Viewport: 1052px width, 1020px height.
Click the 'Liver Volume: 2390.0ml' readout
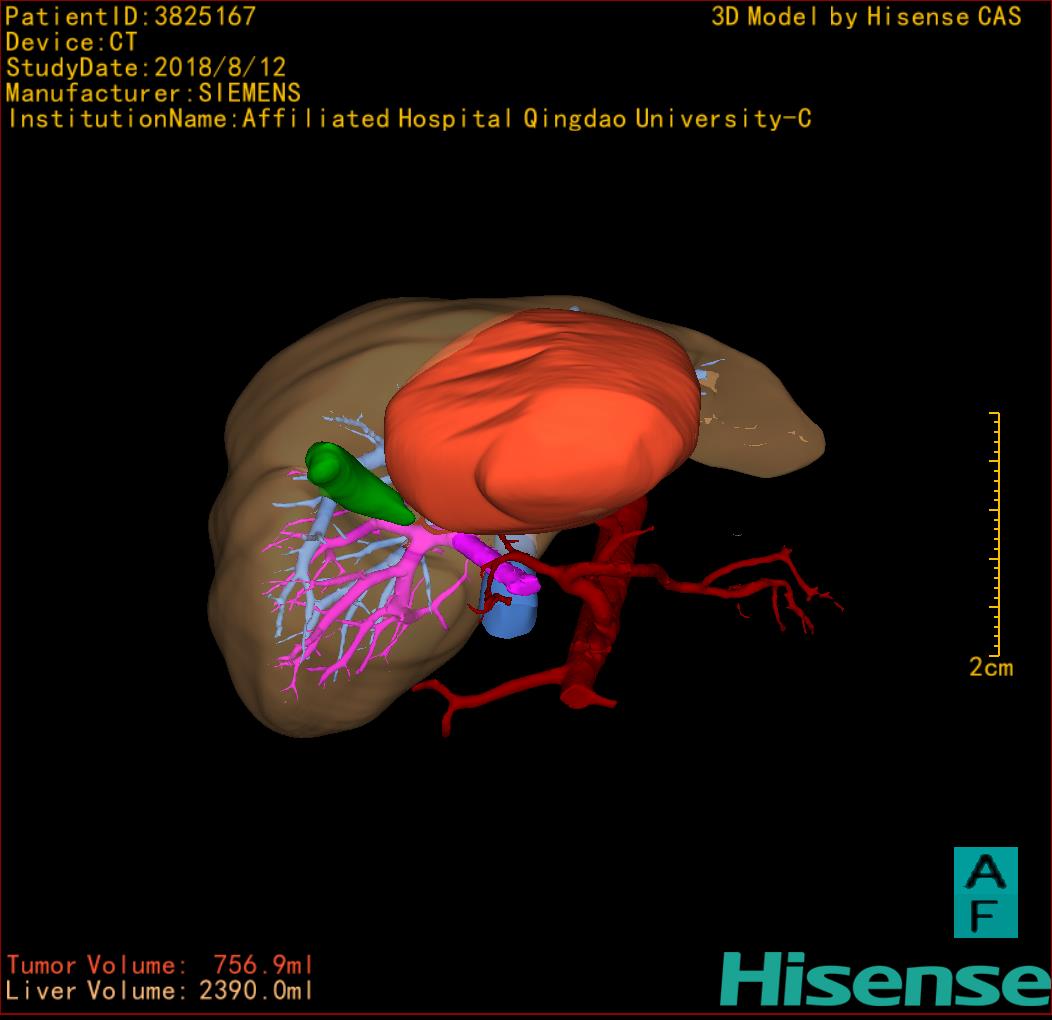pyautogui.click(x=159, y=990)
